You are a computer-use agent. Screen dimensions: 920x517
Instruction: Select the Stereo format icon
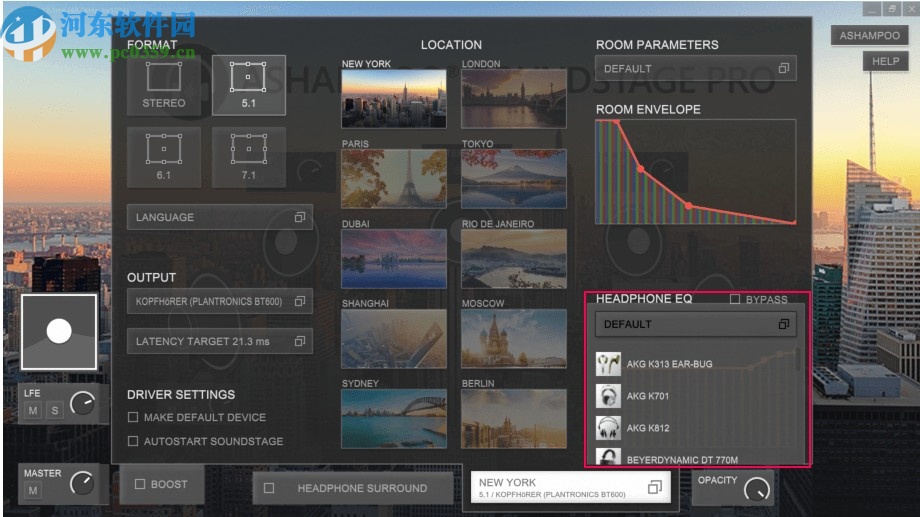[x=164, y=85]
